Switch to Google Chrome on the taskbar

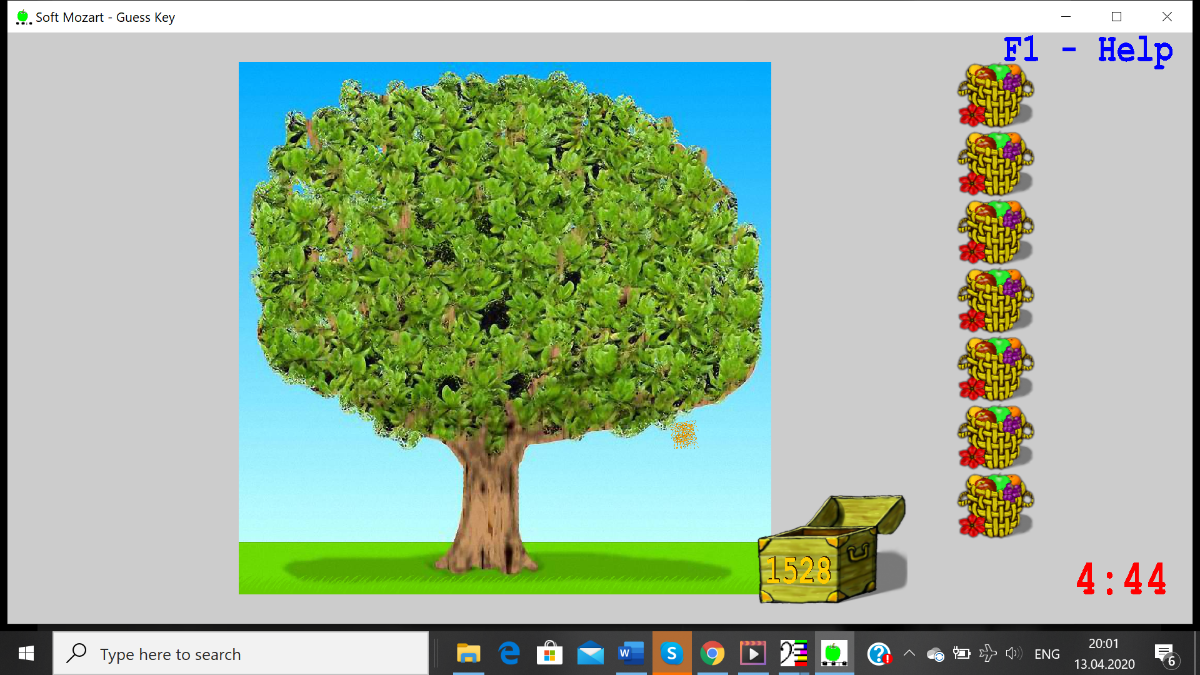click(x=712, y=654)
